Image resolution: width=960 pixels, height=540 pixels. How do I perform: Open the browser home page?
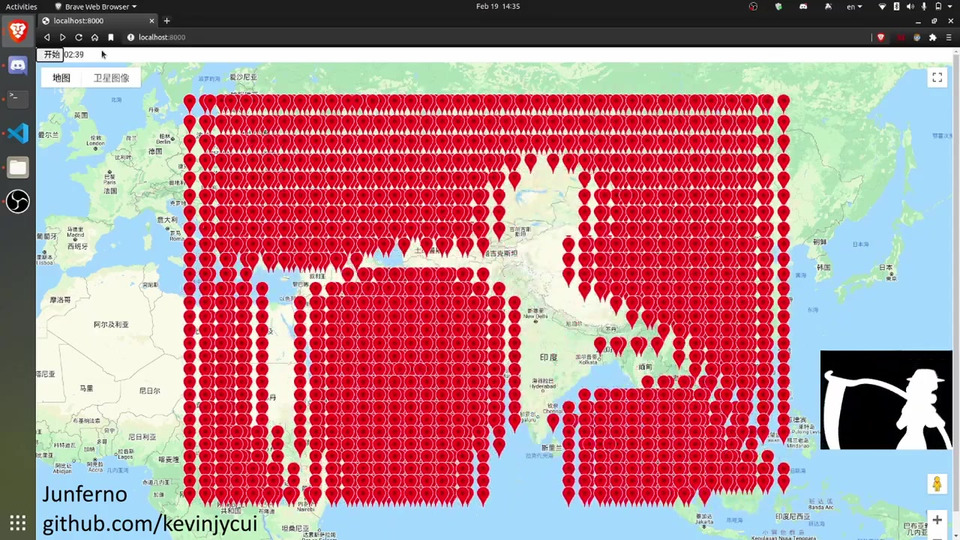[95, 37]
